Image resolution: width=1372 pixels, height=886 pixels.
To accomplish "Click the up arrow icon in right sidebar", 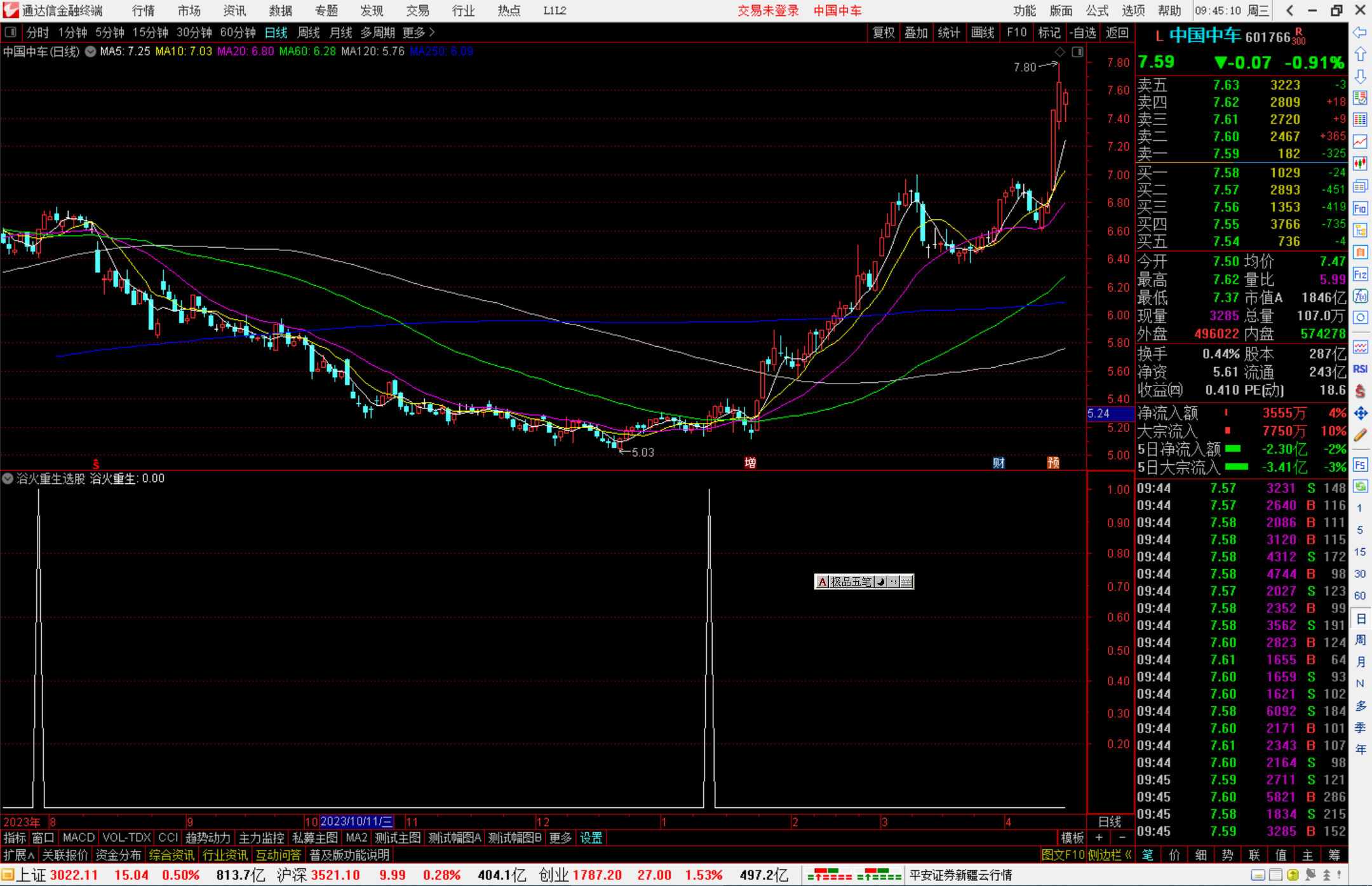I will [1360, 54].
